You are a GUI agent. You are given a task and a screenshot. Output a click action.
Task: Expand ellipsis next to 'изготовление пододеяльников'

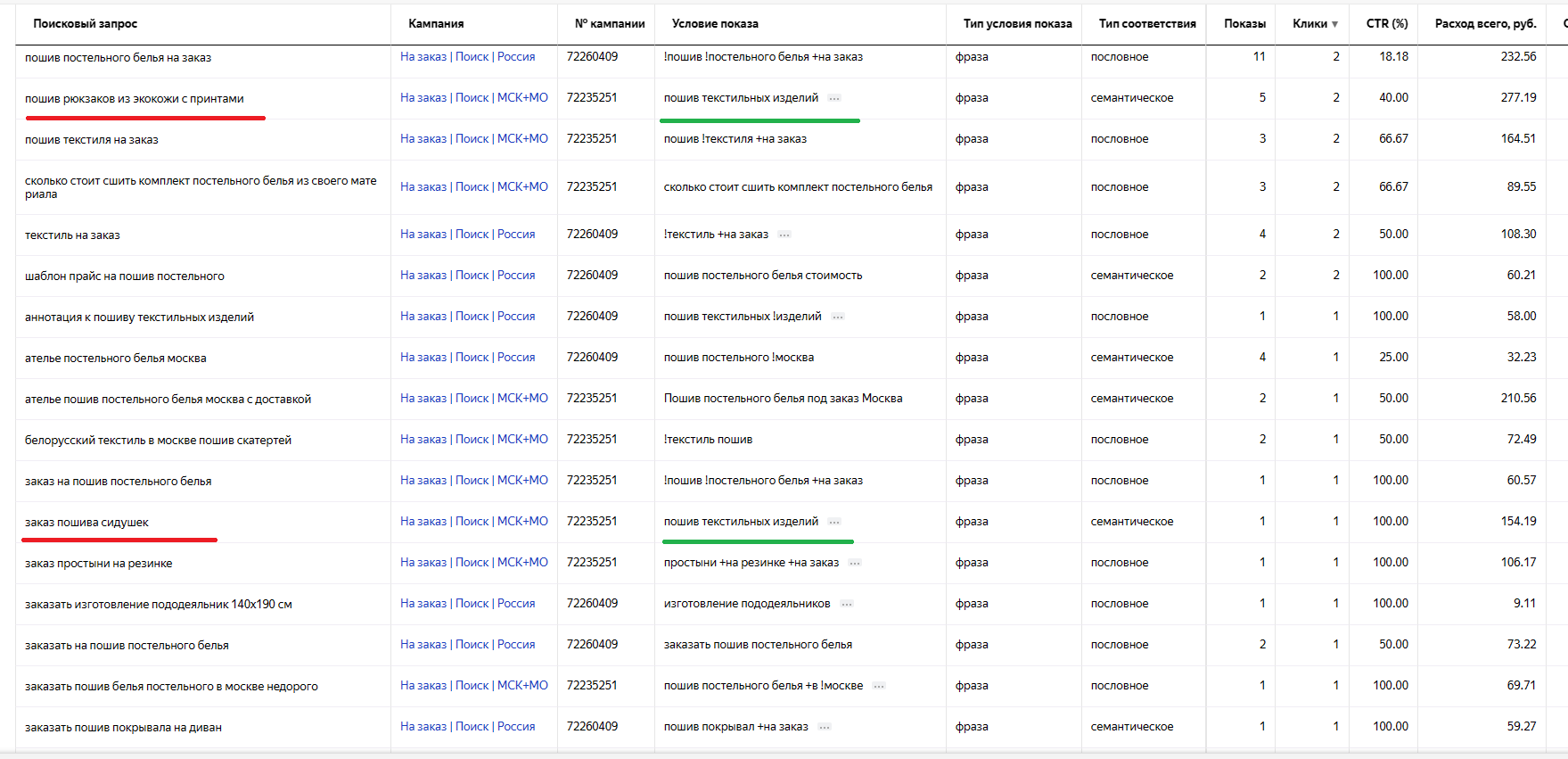click(x=847, y=604)
